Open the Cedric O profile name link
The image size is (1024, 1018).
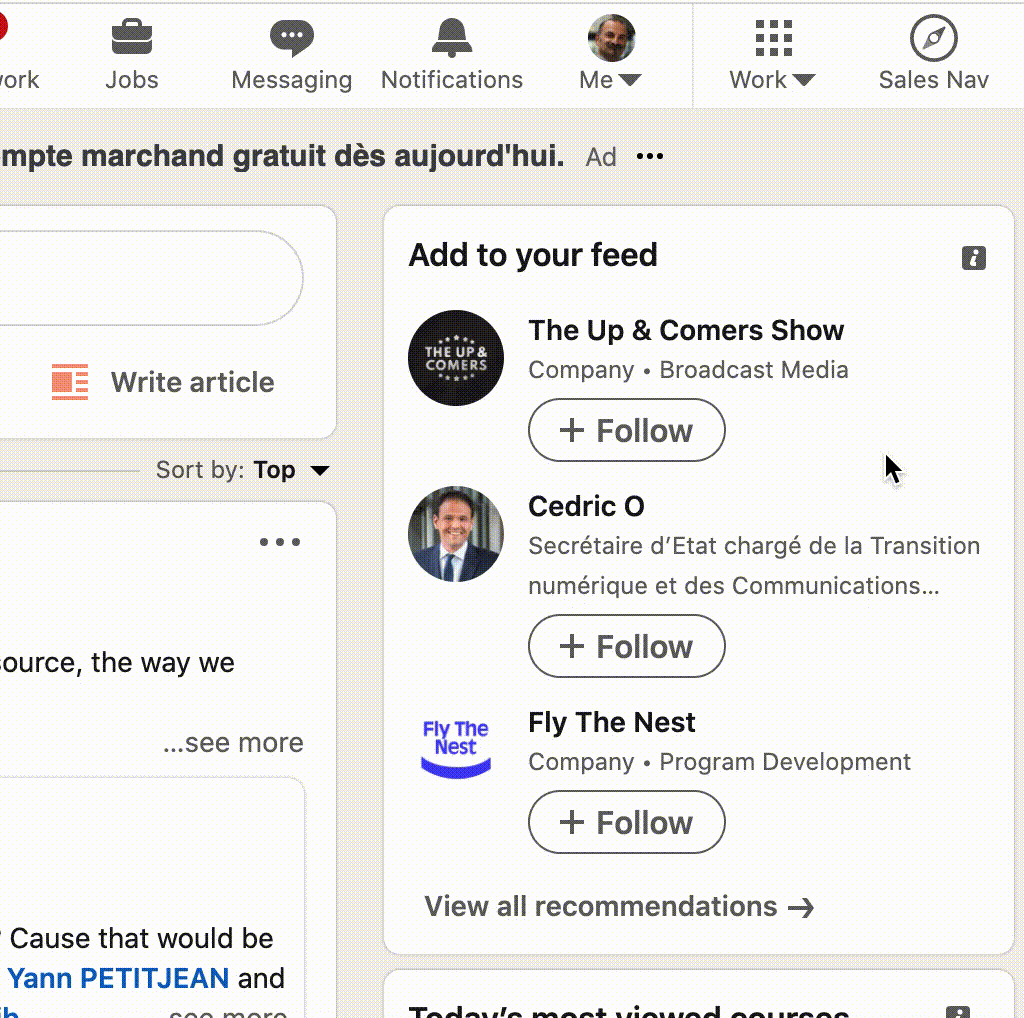[x=586, y=507]
